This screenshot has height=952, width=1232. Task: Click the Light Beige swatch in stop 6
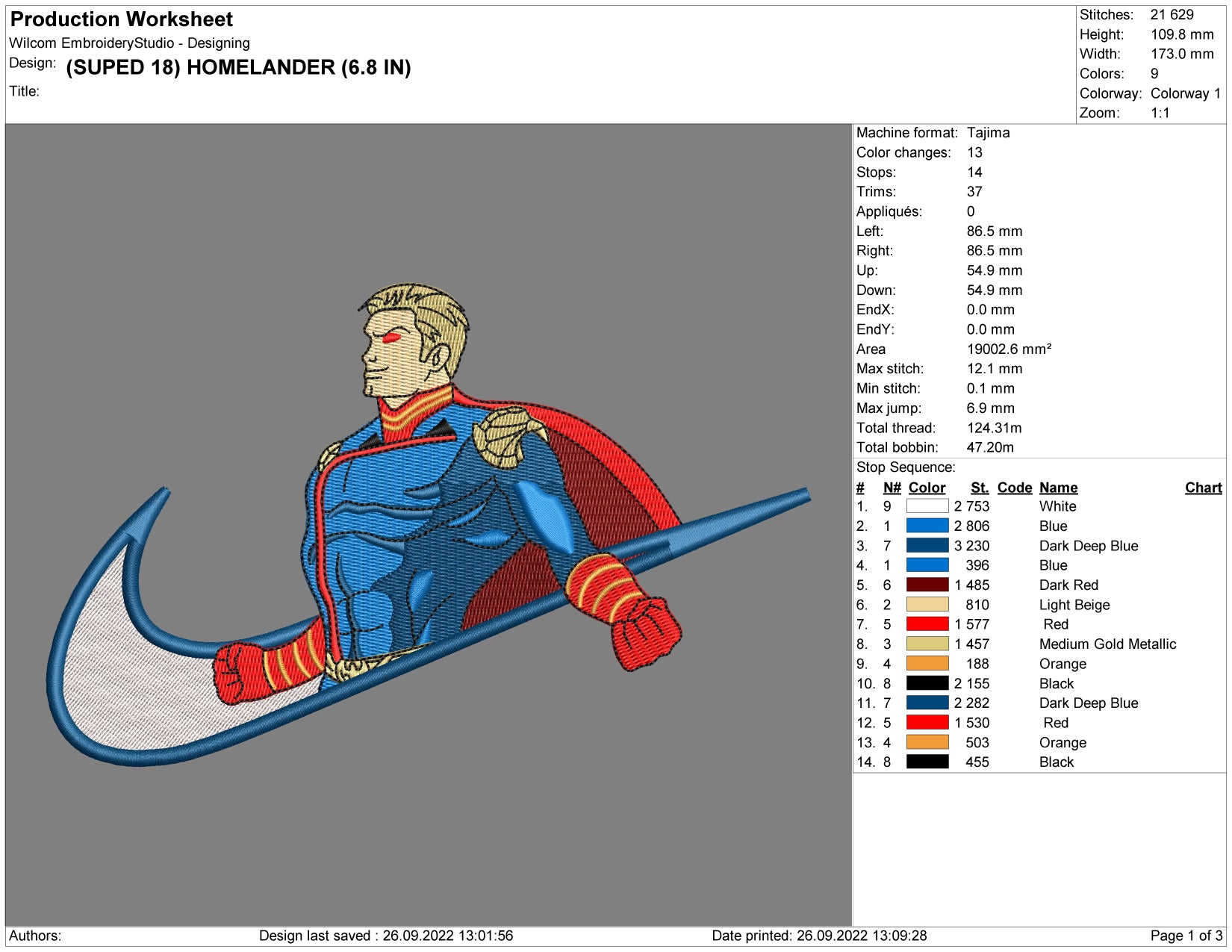click(x=927, y=605)
